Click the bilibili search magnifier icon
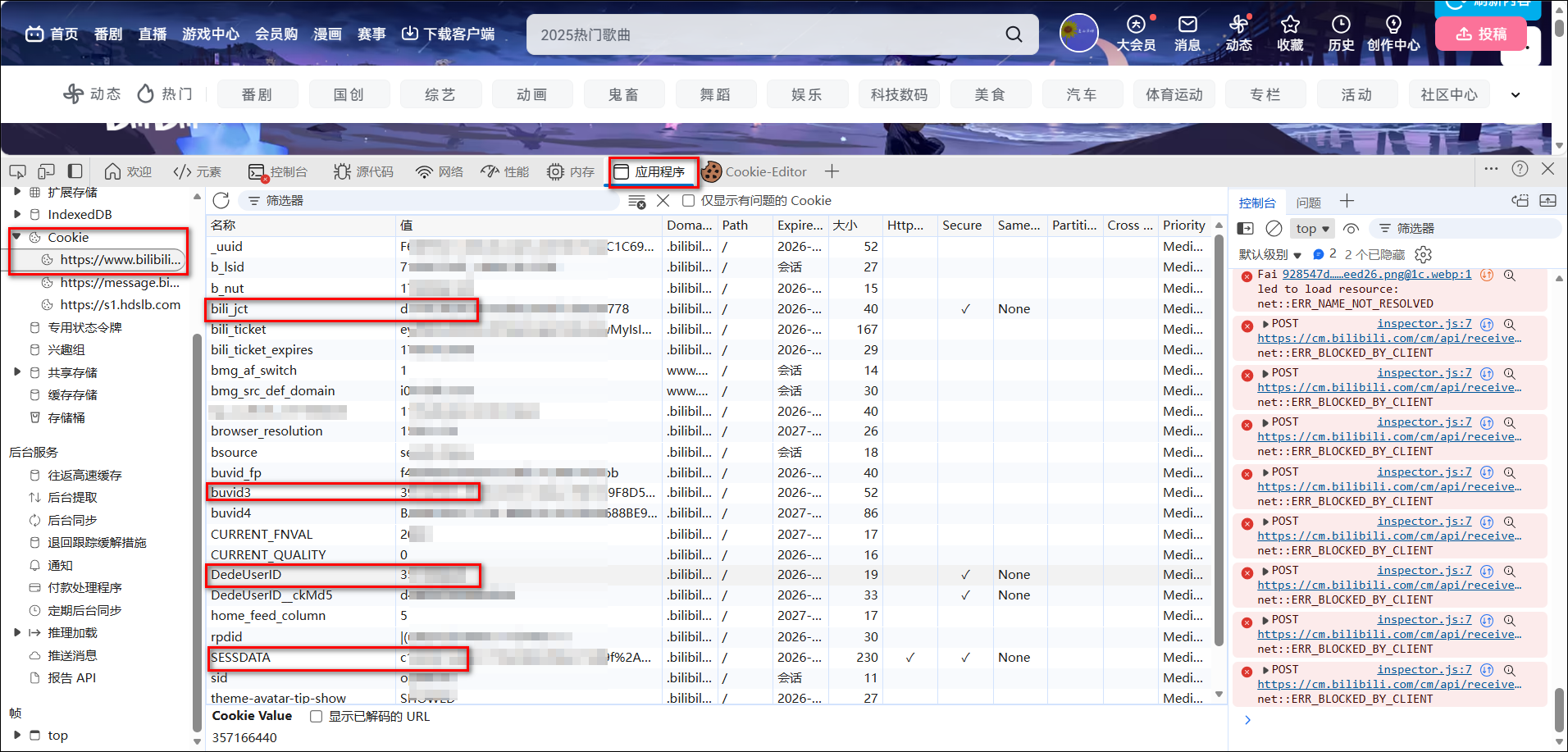Image resolution: width=1568 pixels, height=752 pixels. (1014, 34)
